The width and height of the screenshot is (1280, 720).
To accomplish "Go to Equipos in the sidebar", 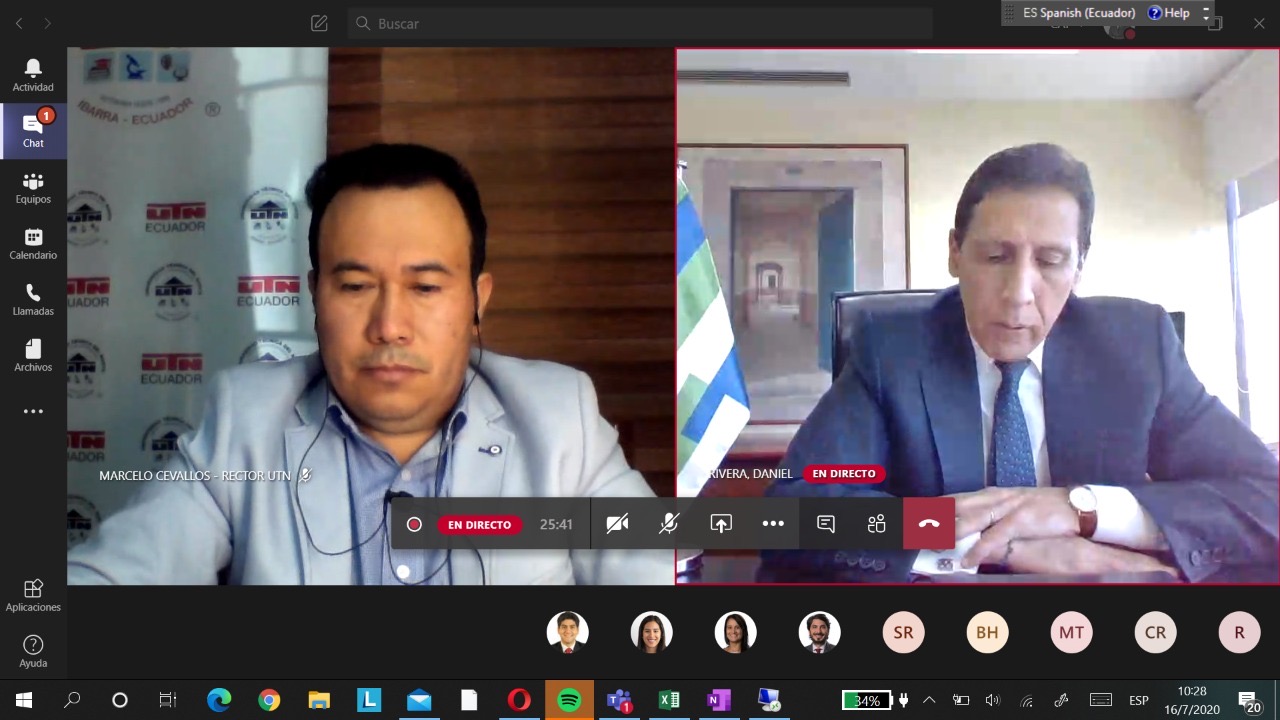I will point(33,187).
